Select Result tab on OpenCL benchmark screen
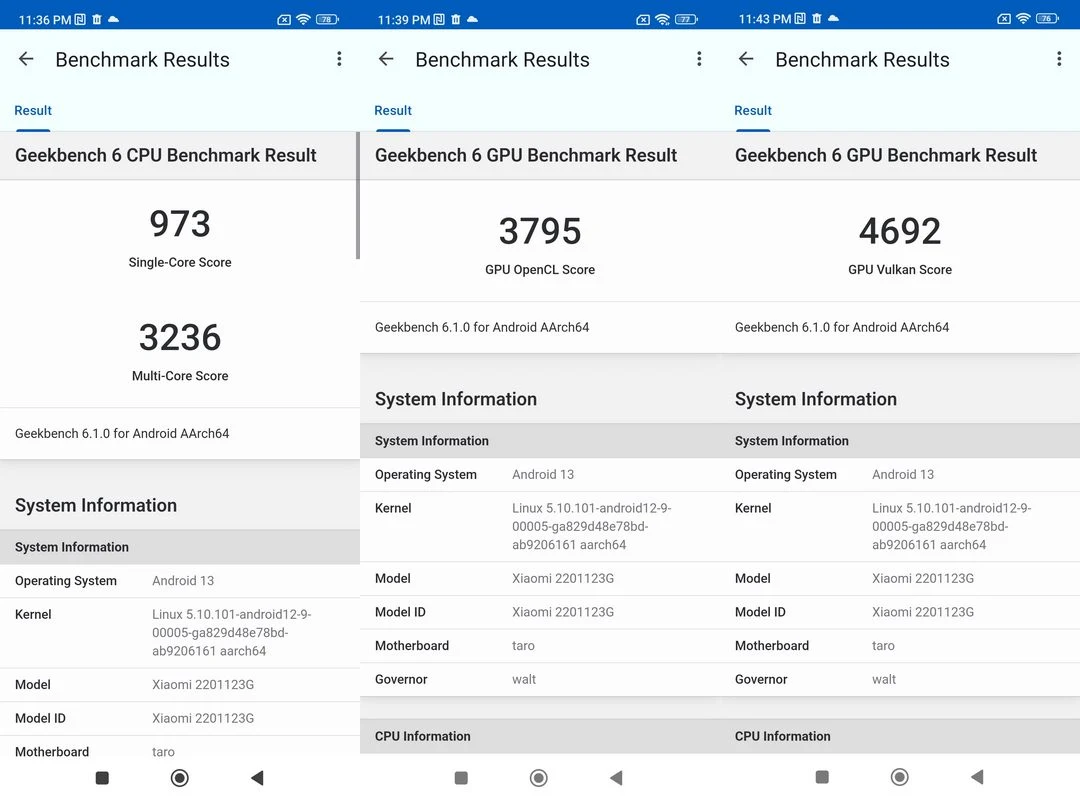1080x800 pixels. [x=393, y=111]
